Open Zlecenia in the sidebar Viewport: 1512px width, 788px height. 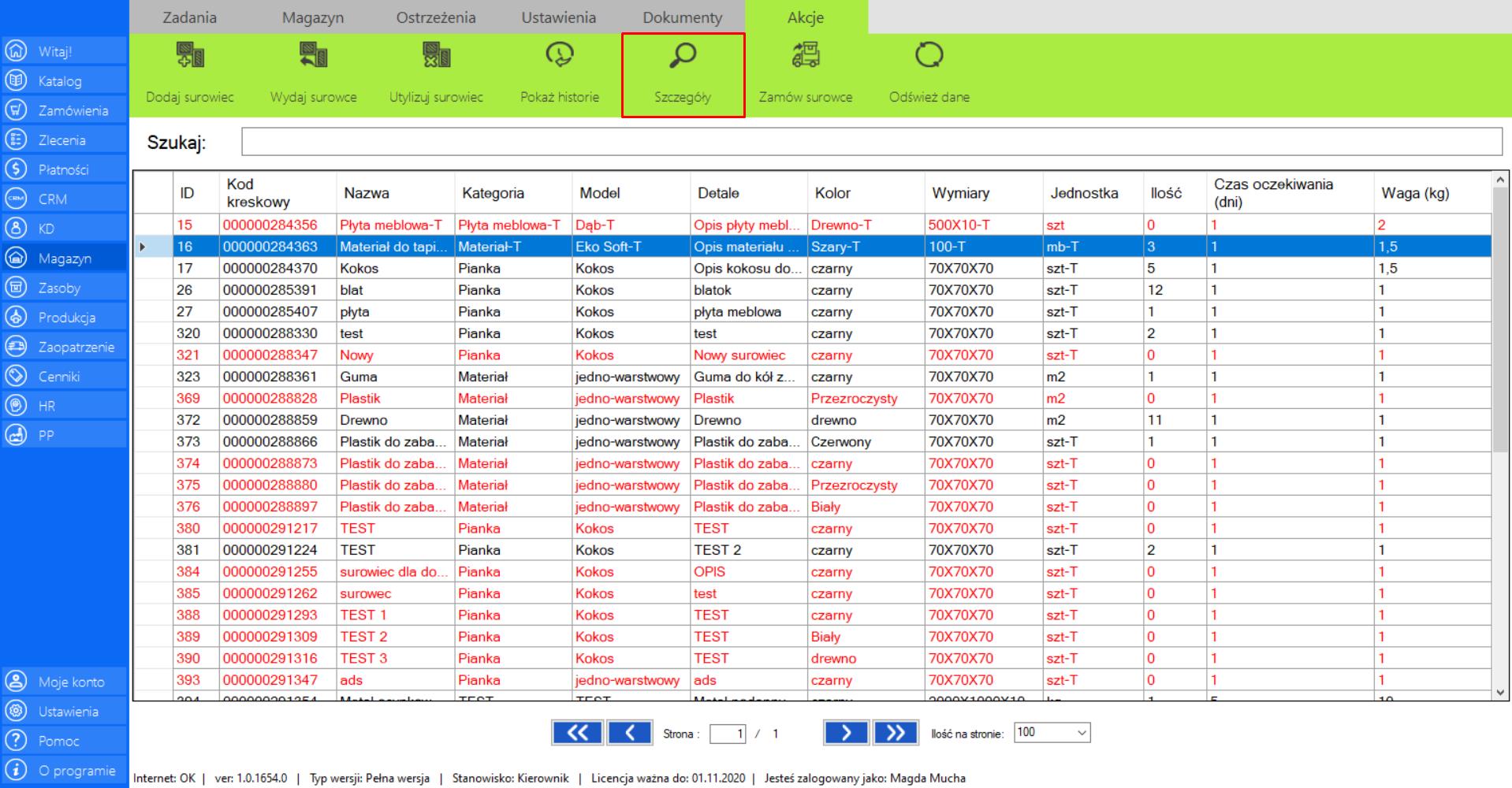tap(64, 140)
